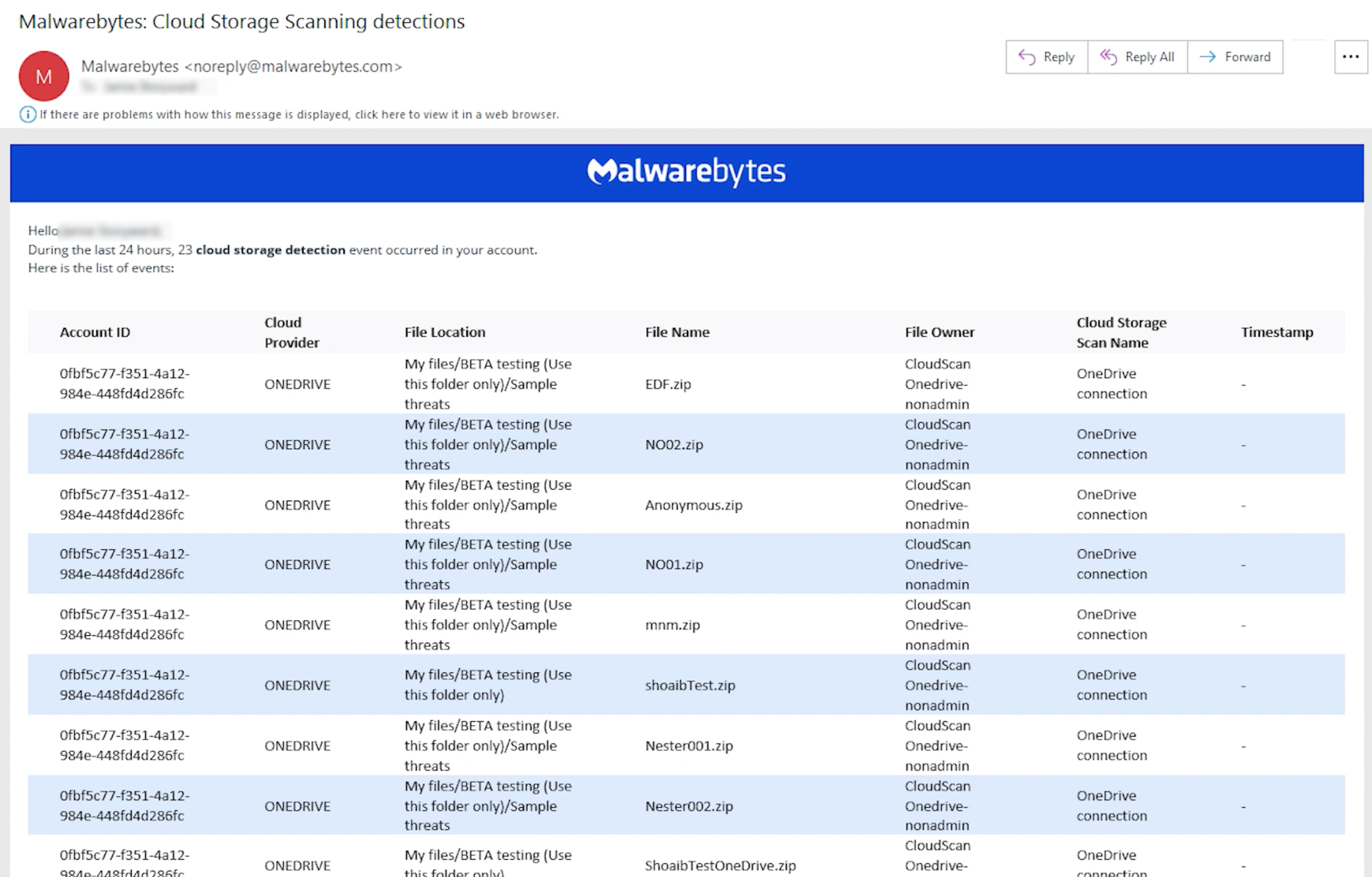Screen dimensions: 1372x877
Task: Click the Reply All button
Action: tap(1137, 57)
